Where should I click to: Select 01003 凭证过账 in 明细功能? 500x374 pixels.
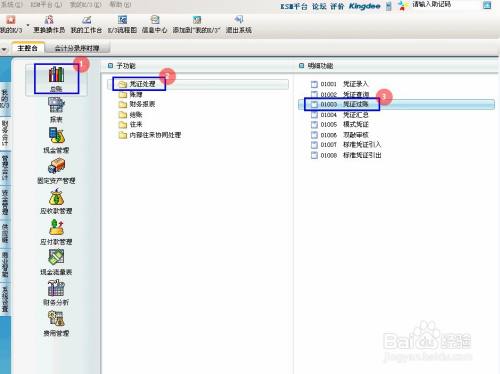396,104
